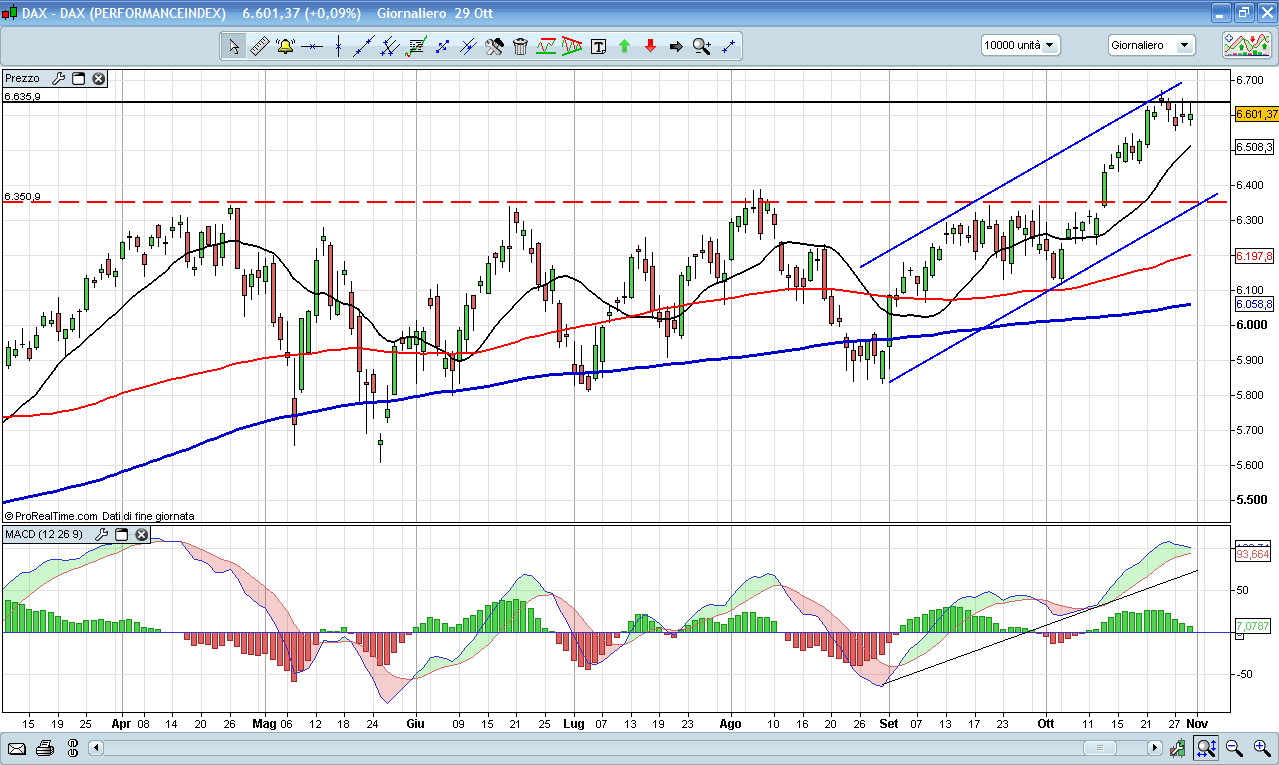Open the dropdown beside the magnifier tool

click(708, 46)
